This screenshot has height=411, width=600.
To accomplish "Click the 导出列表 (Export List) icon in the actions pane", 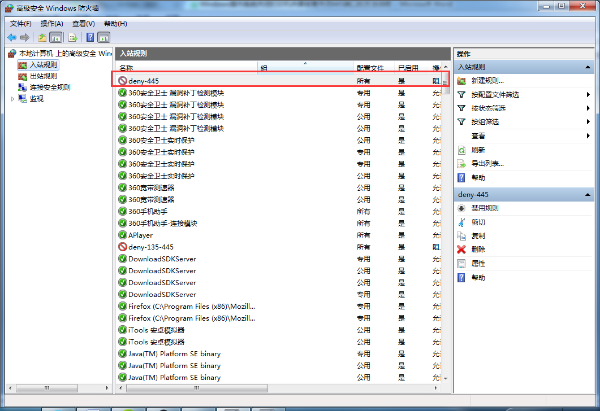I will (461, 164).
